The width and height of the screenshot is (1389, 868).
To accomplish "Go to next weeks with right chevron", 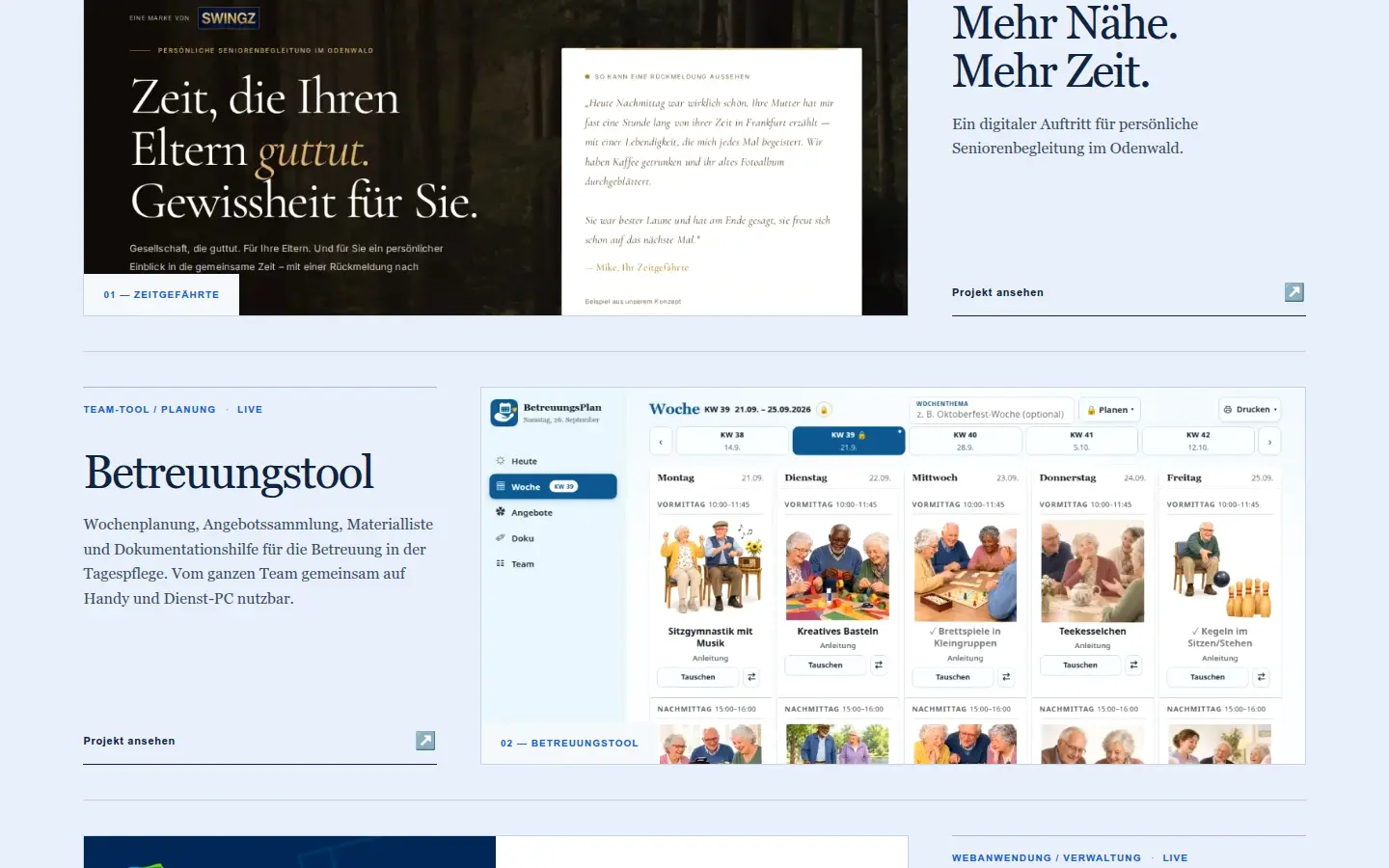I will pos(1269,442).
